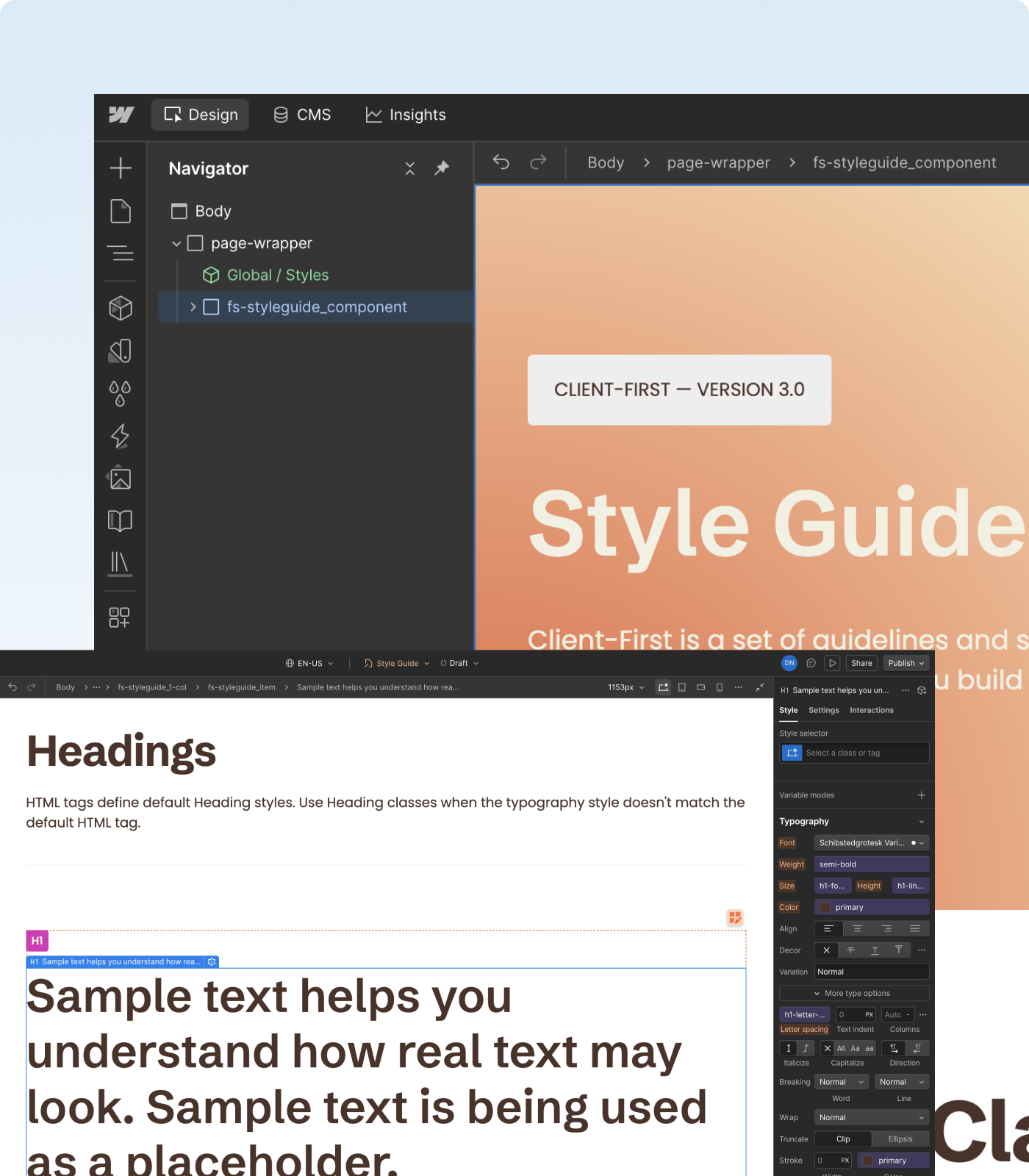Set text align to justify
This screenshot has width=1029, height=1176.
coord(915,929)
